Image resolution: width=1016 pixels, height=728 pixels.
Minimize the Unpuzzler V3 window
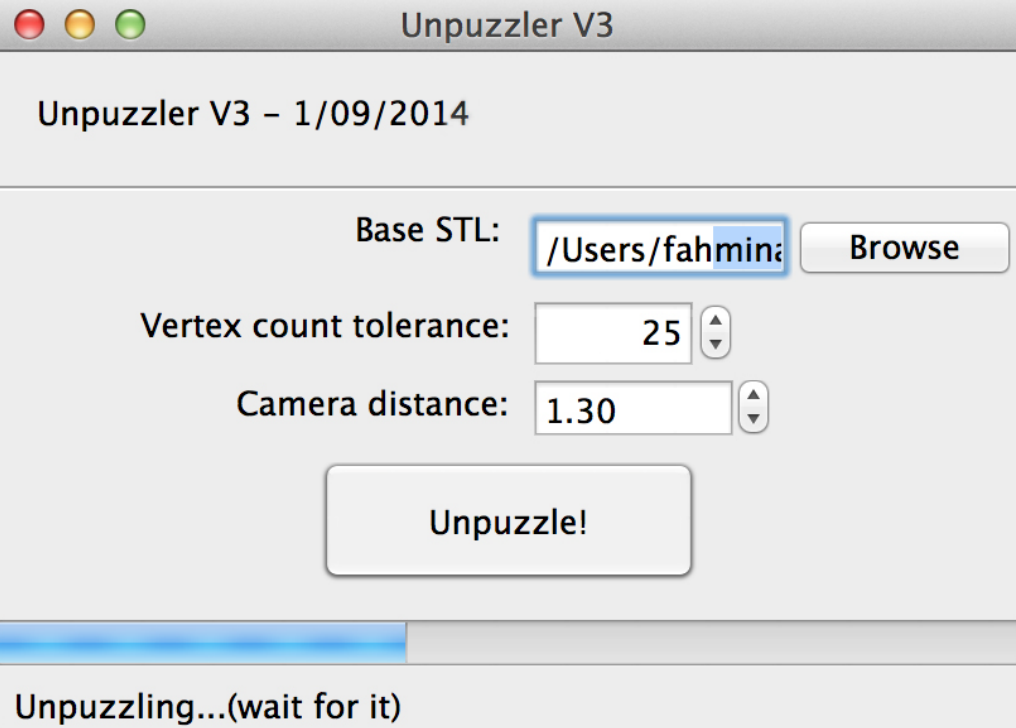[x=80, y=25]
